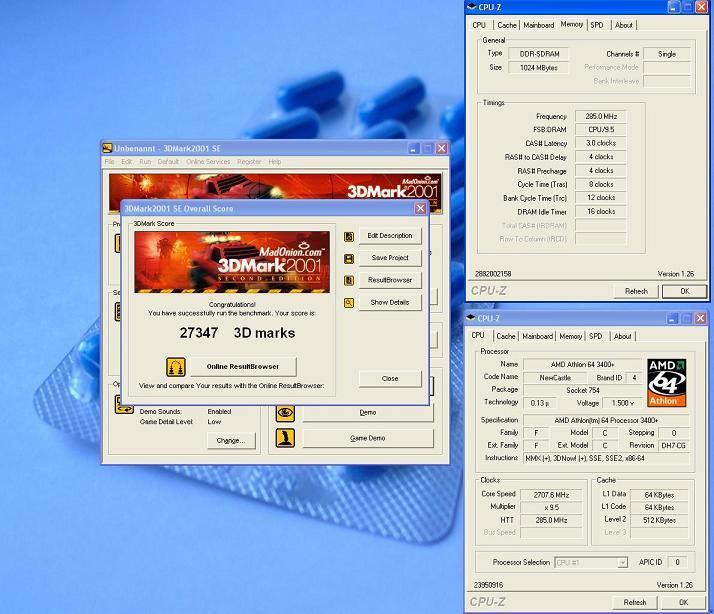
Task: Click the options icon left of Demo Sounds
Action: [x=124, y=404]
